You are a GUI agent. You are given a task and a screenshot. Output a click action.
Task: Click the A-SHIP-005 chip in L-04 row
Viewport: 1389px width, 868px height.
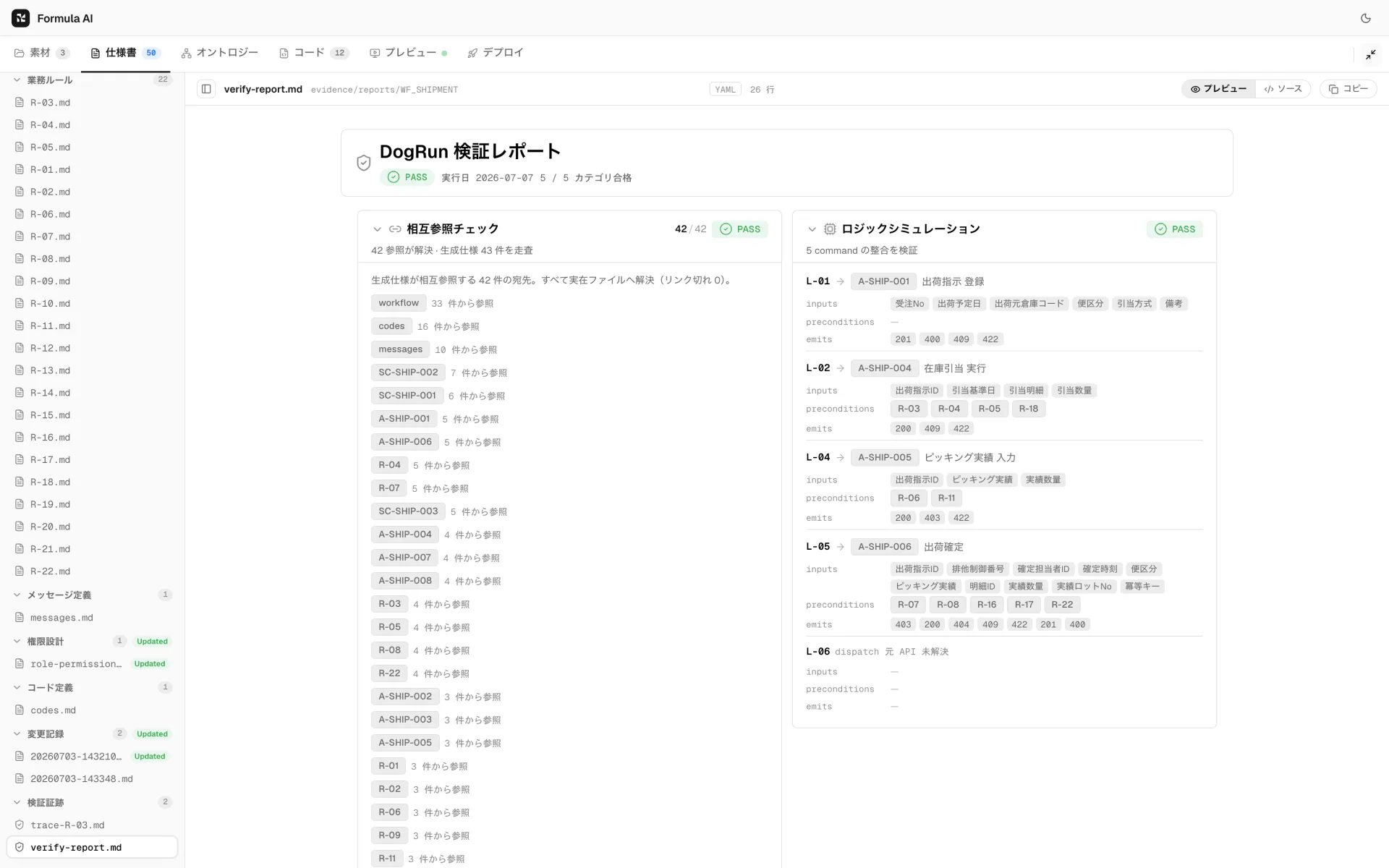(885, 458)
